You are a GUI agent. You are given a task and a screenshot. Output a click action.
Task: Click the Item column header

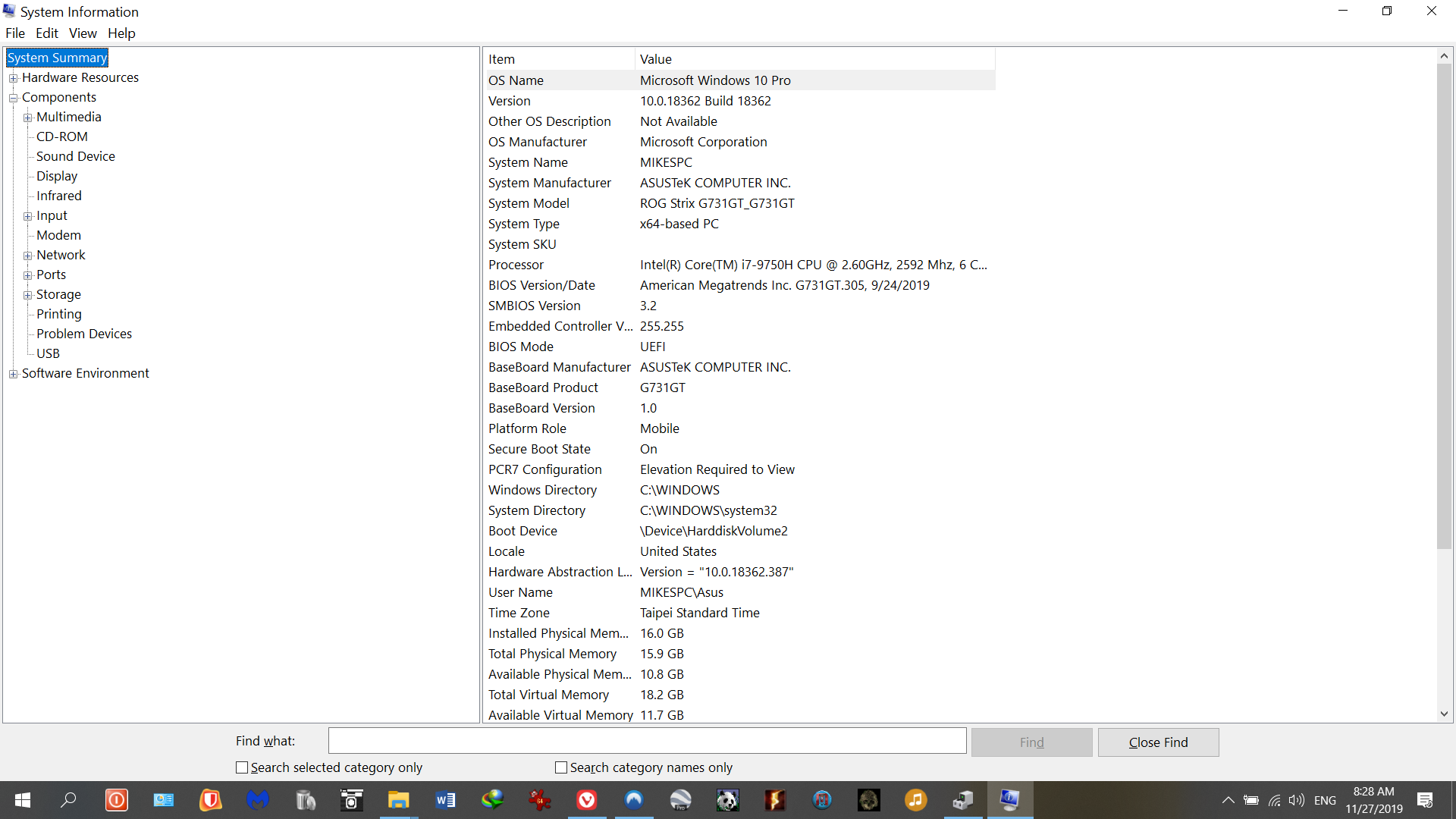click(x=559, y=59)
